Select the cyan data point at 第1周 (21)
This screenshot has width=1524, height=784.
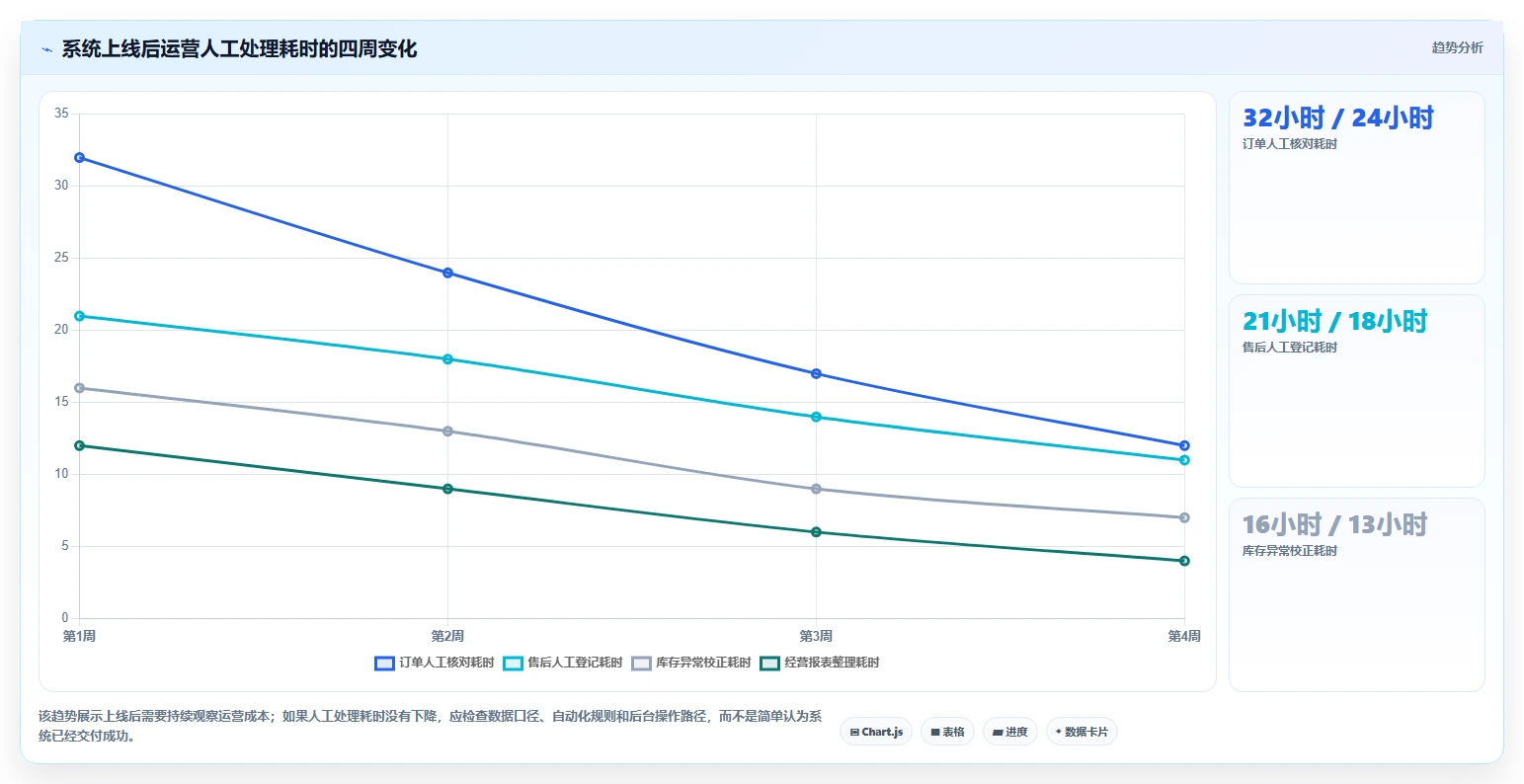(80, 316)
